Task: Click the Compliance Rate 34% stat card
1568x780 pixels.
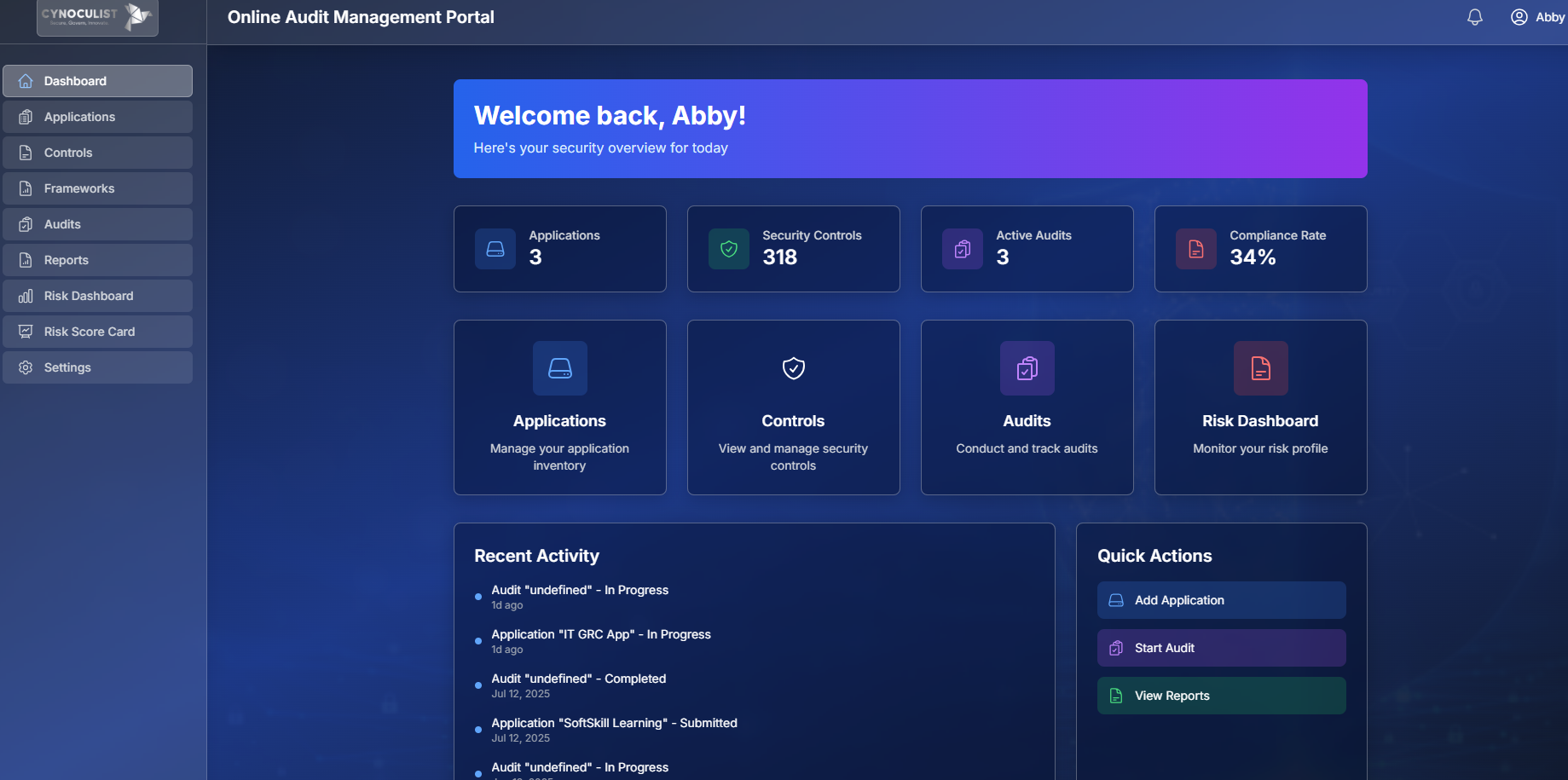Action: pyautogui.click(x=1260, y=249)
